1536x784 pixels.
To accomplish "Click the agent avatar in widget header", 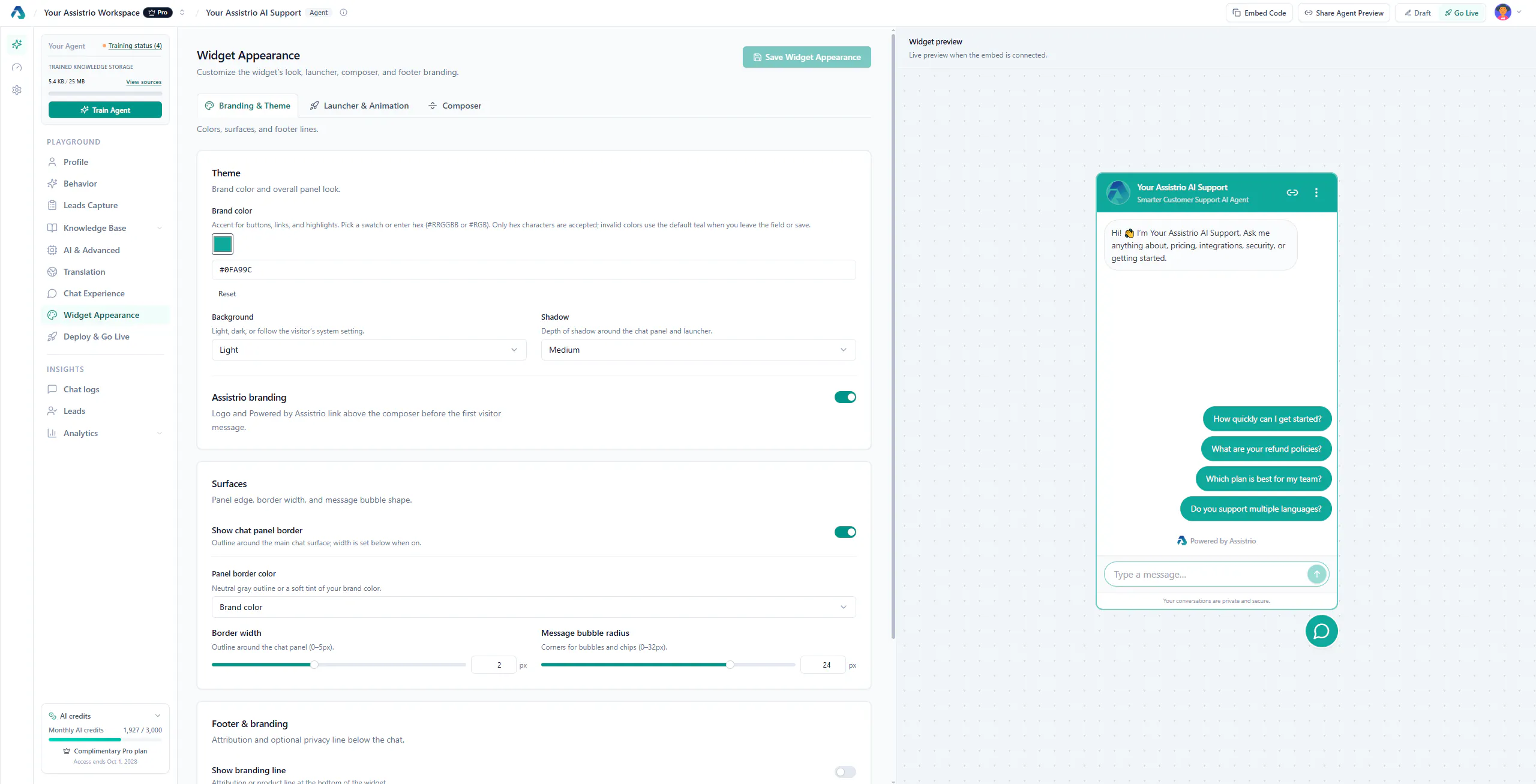I will click(x=1118, y=193).
